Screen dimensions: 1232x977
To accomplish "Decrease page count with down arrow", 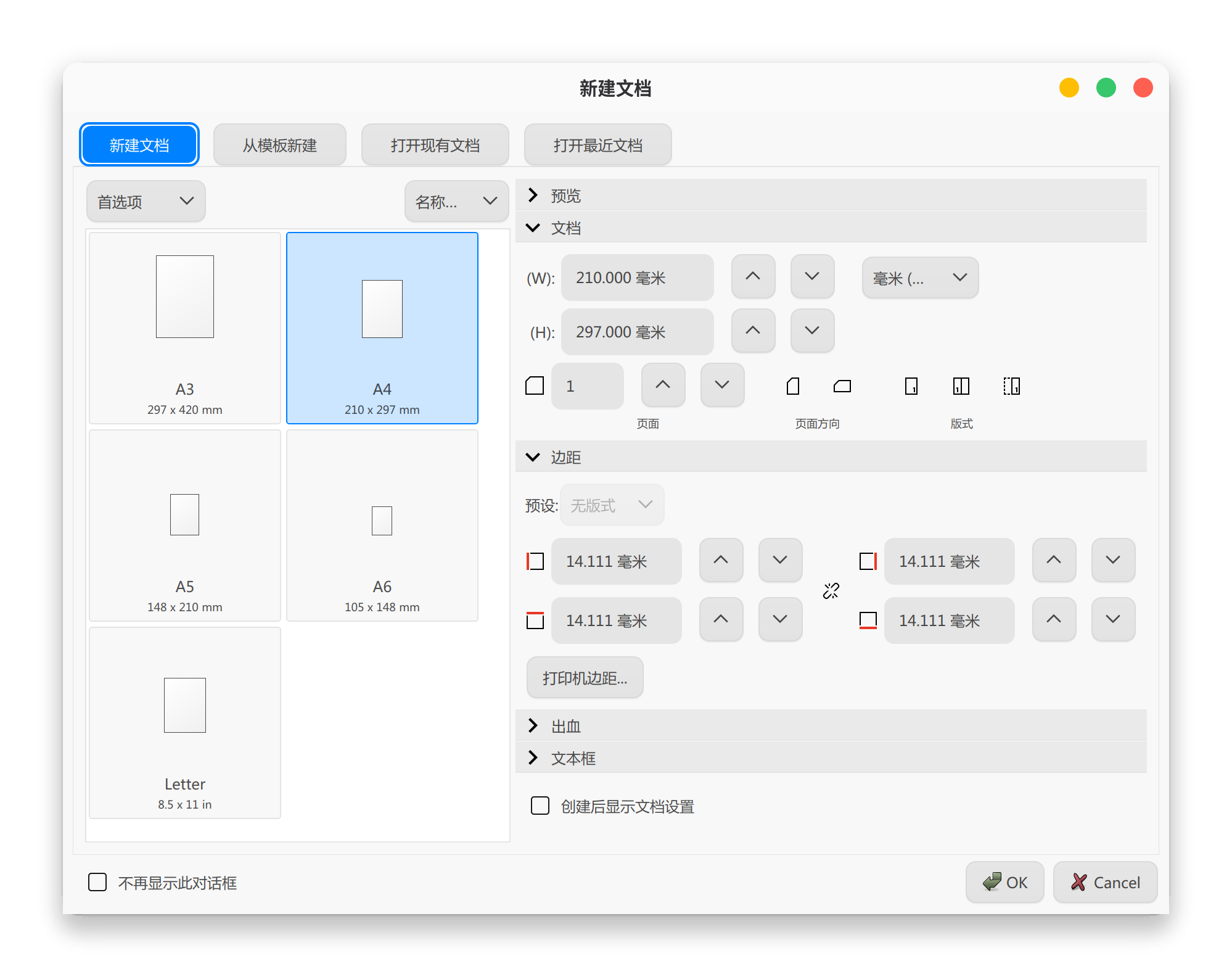I will coord(722,385).
